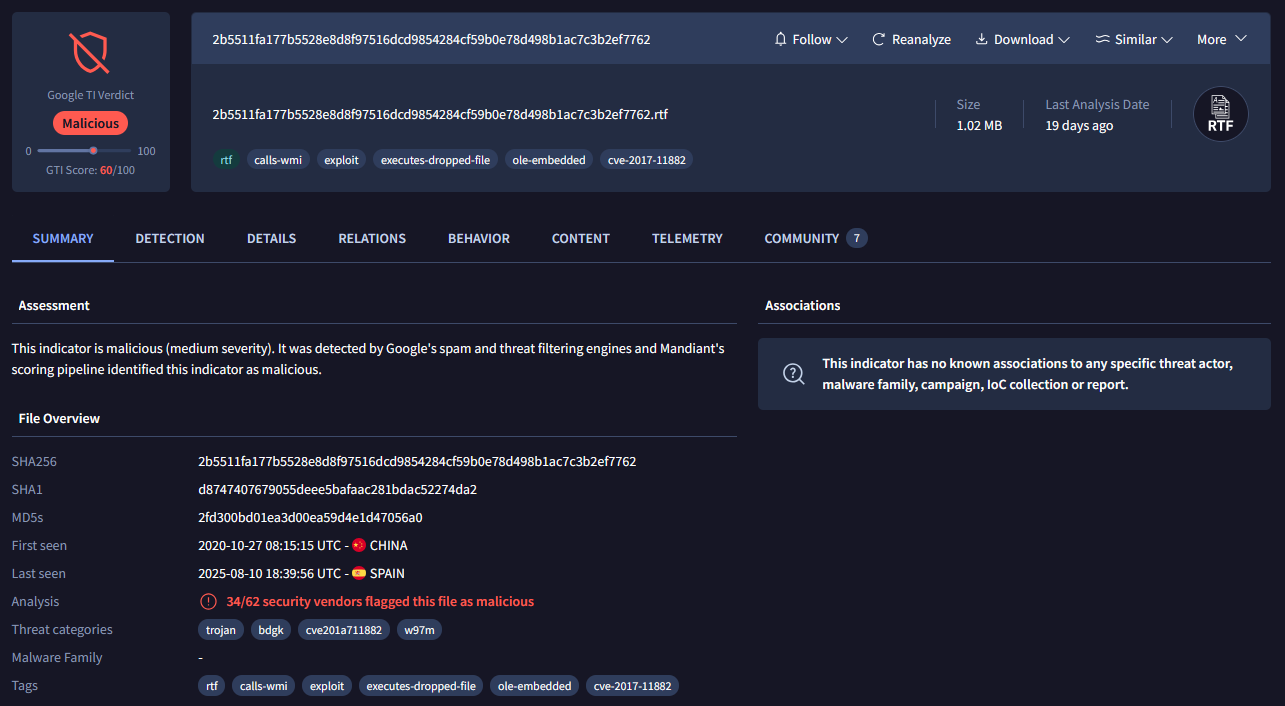Click the trojan threat category chip

click(221, 629)
